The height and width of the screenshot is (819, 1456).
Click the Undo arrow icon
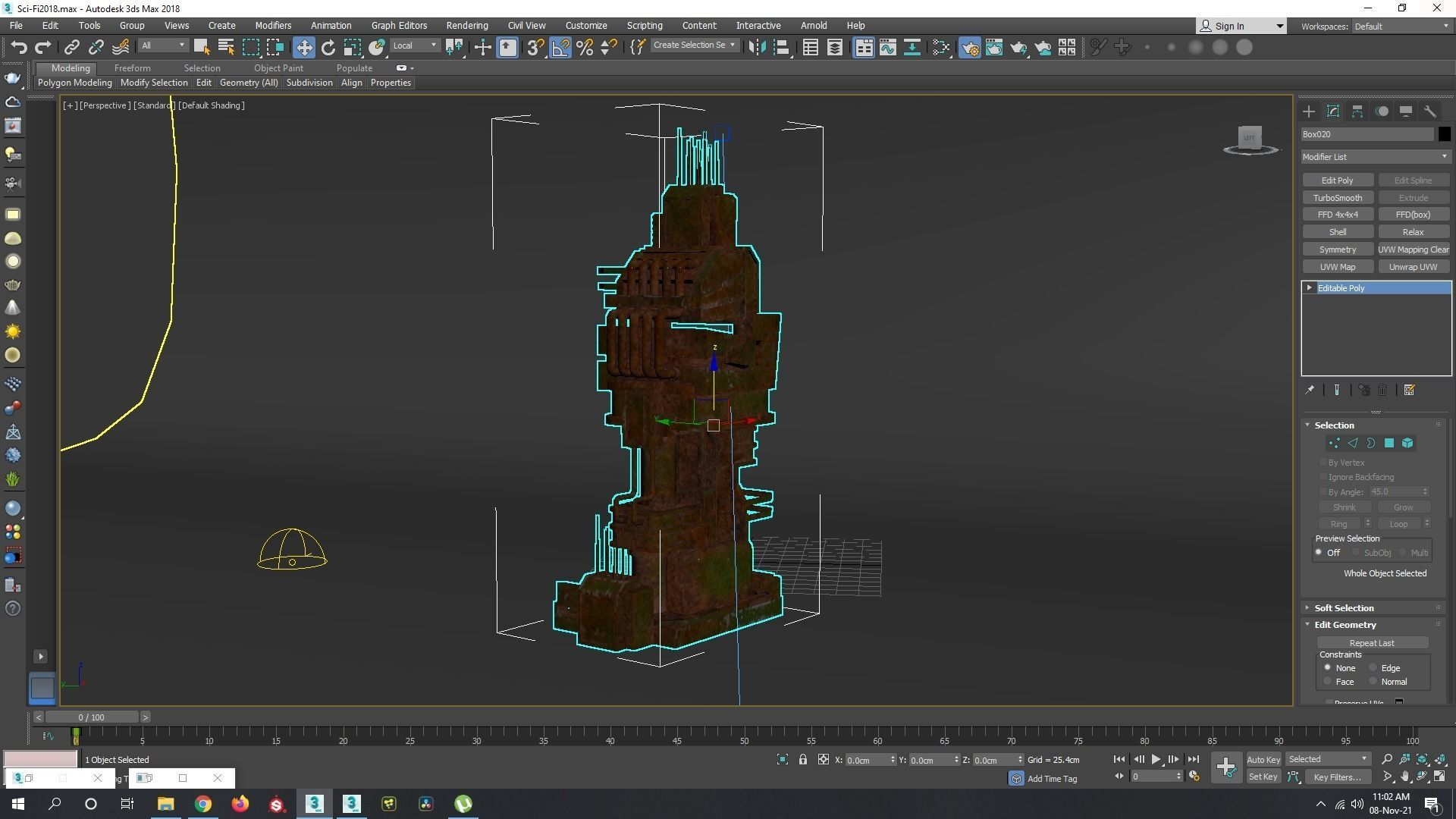click(x=19, y=48)
